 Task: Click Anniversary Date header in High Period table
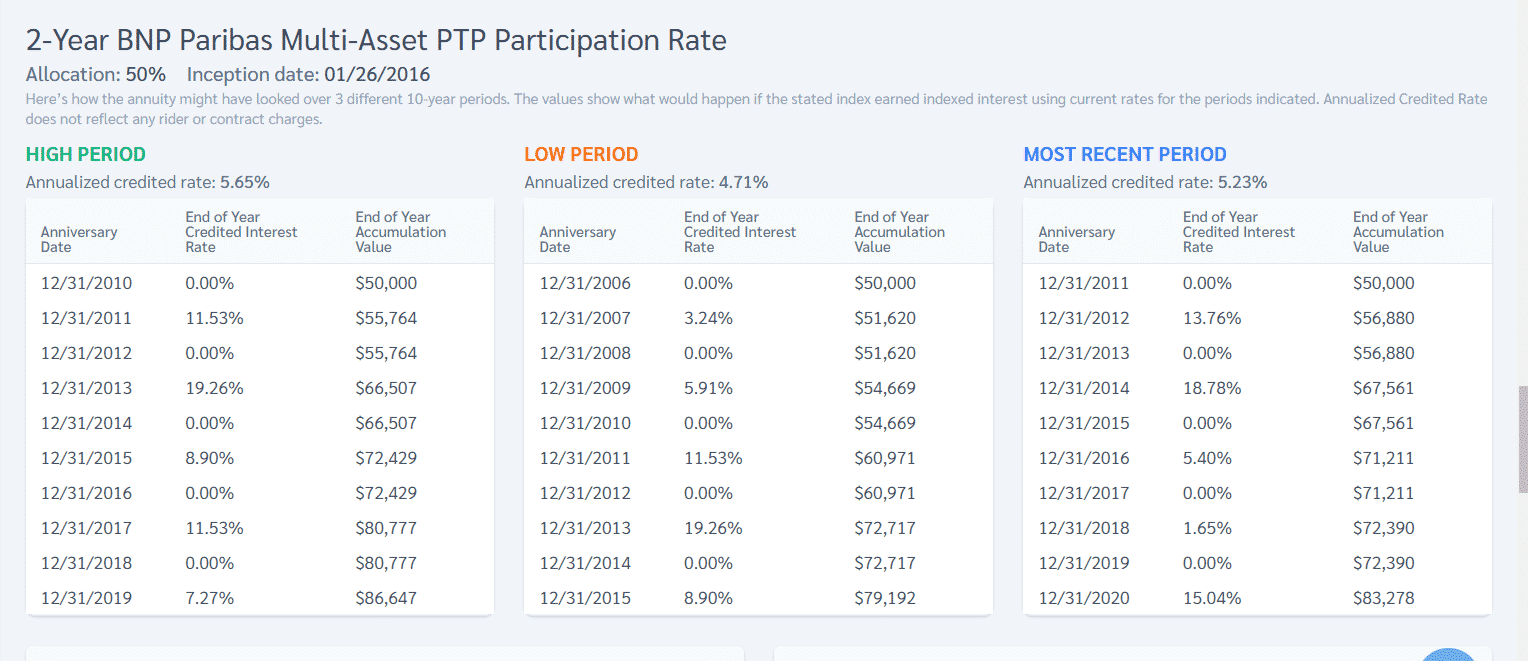pyautogui.click(x=79, y=239)
